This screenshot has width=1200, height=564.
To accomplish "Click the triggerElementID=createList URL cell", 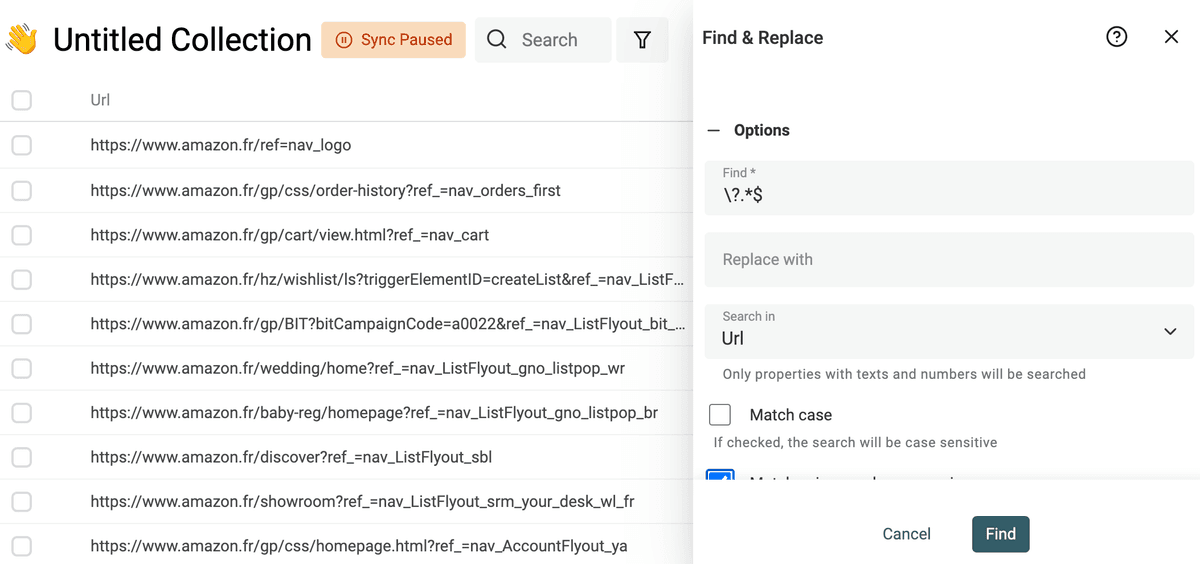I will click(387, 279).
